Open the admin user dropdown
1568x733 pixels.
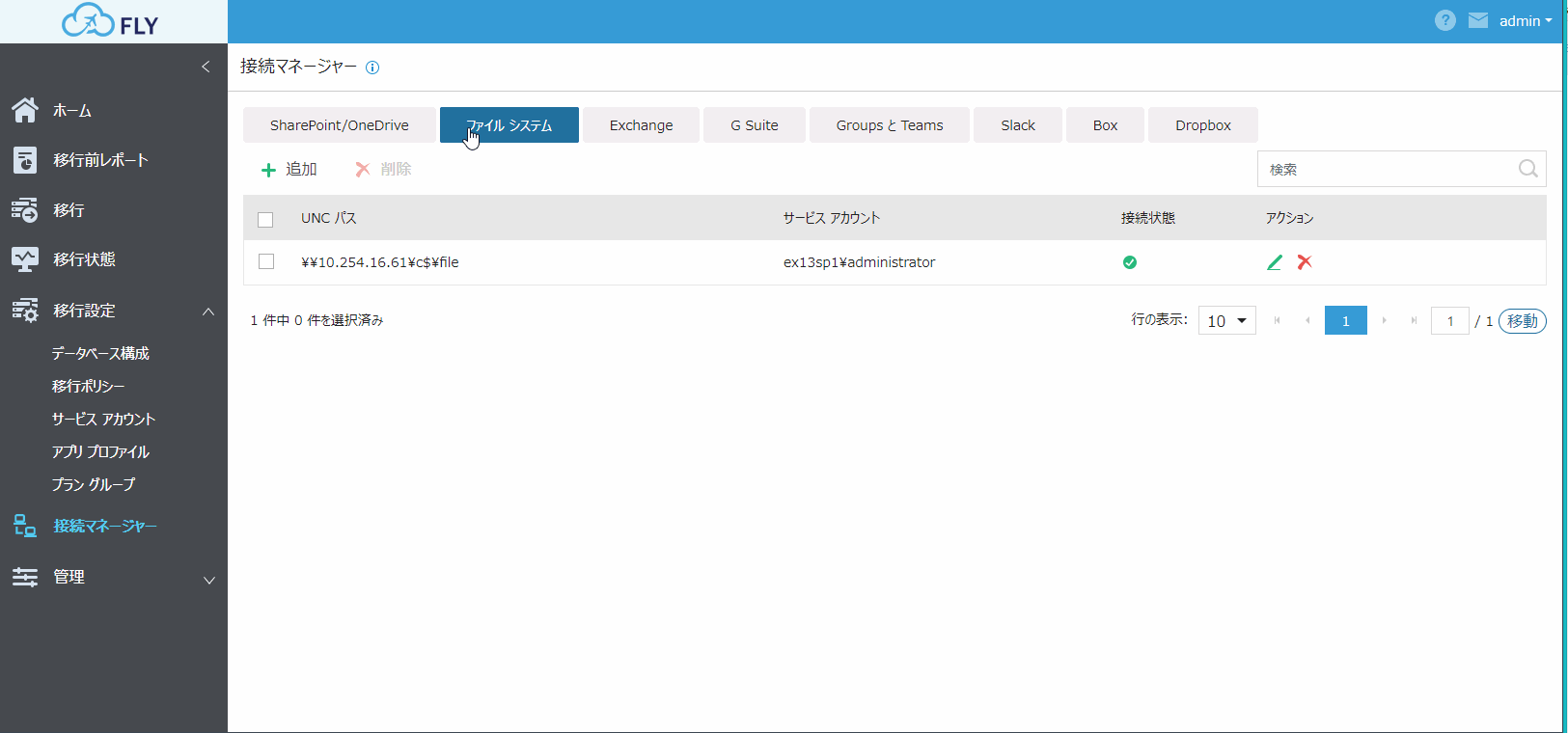1526,20
